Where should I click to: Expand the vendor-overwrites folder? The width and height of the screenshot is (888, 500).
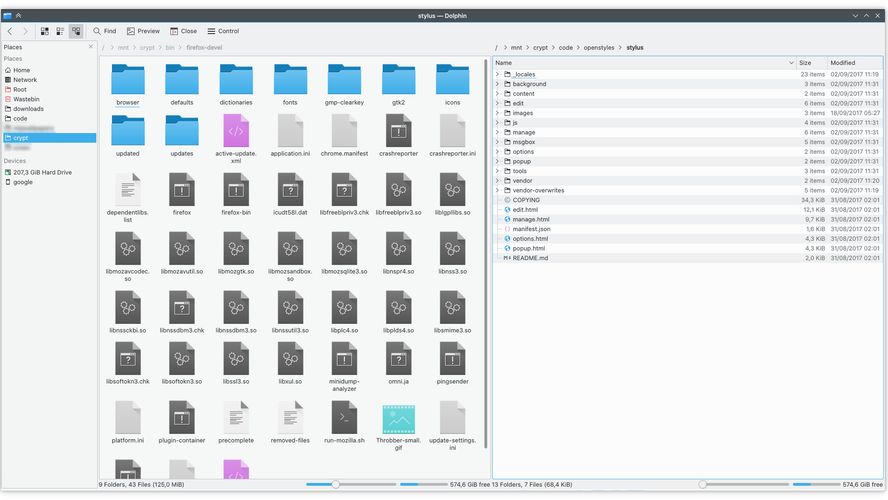coord(498,190)
